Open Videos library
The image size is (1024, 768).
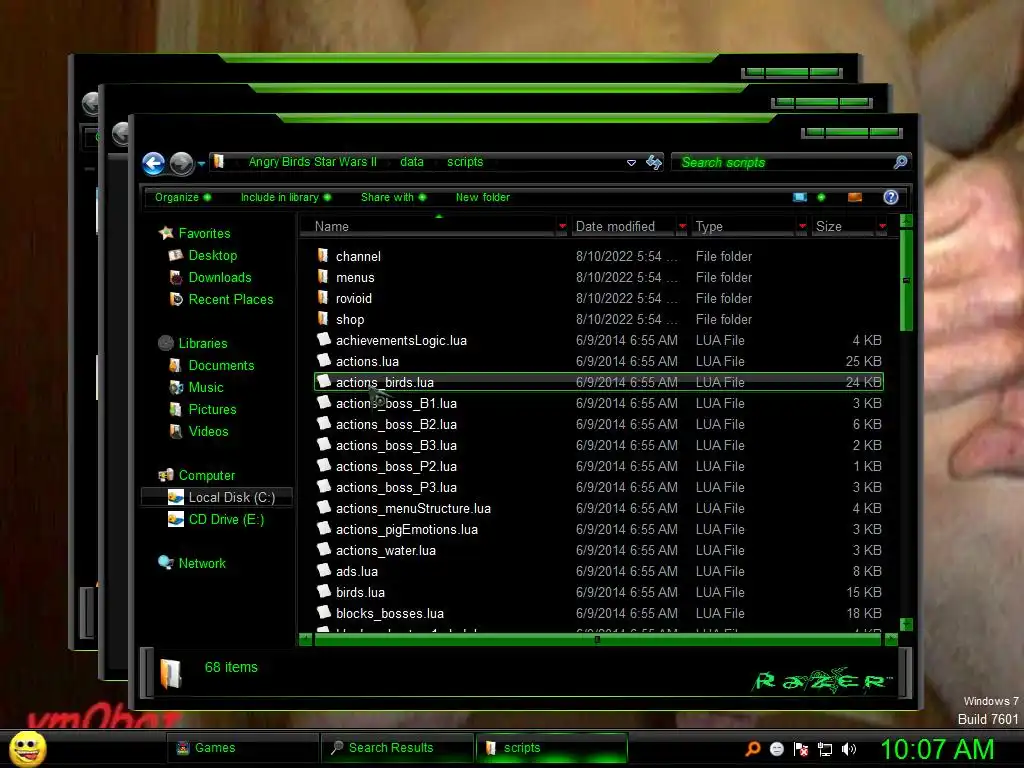click(x=208, y=432)
